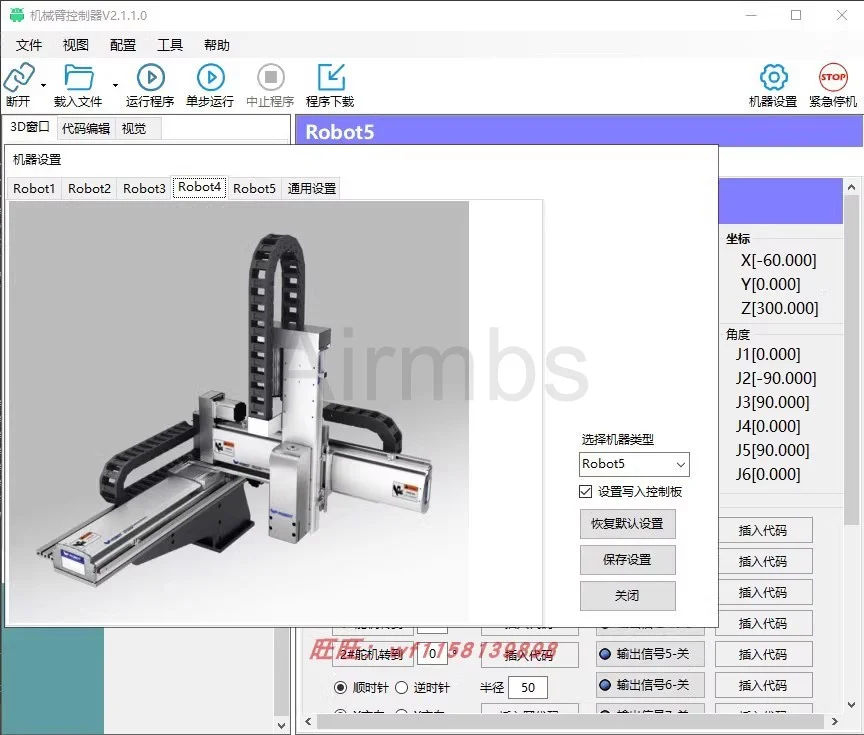Viewport: 864px width, 735px height.
Task: Click the disabled 中止程序 stop icon
Action: click(x=269, y=76)
